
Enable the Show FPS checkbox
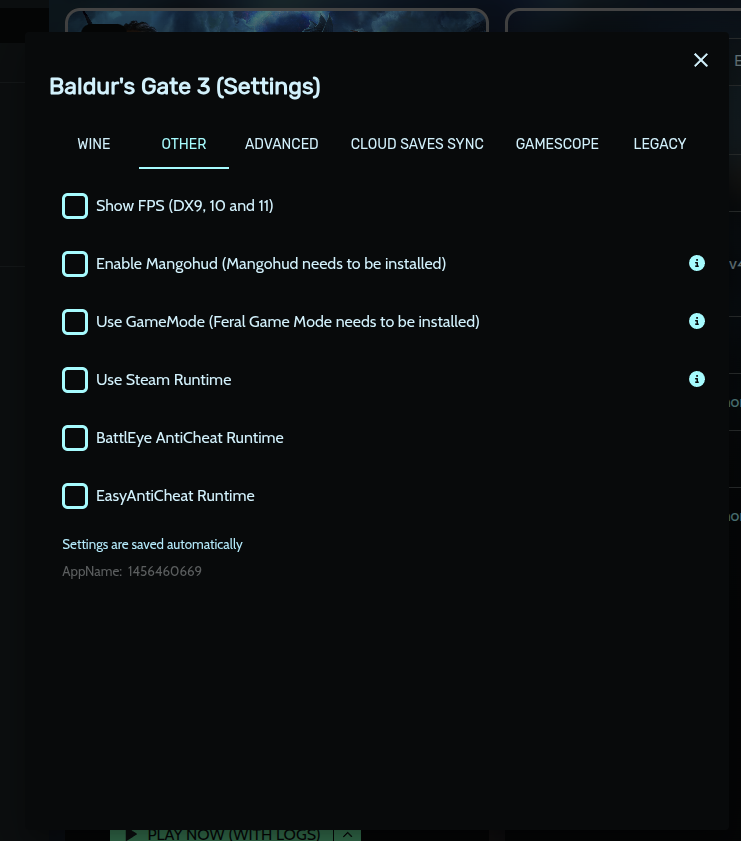tap(75, 206)
